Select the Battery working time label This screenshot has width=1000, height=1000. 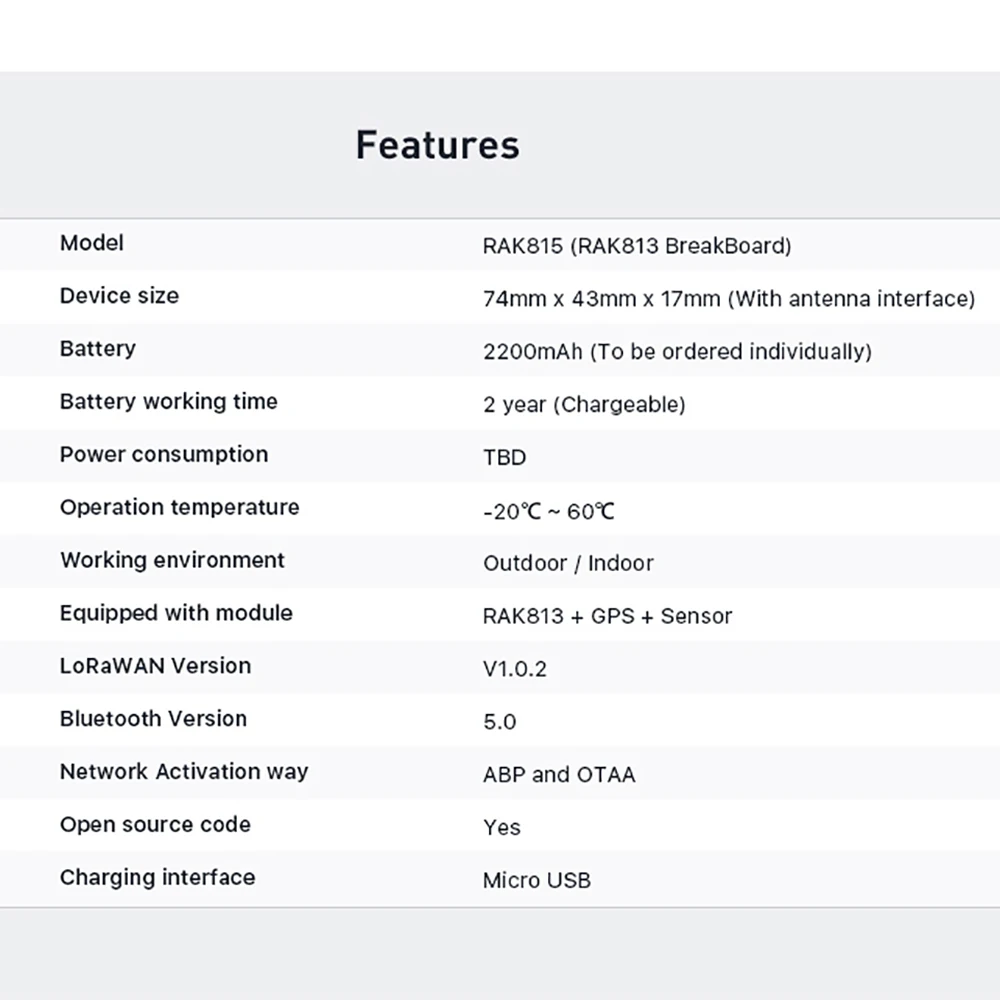pyautogui.click(x=168, y=402)
